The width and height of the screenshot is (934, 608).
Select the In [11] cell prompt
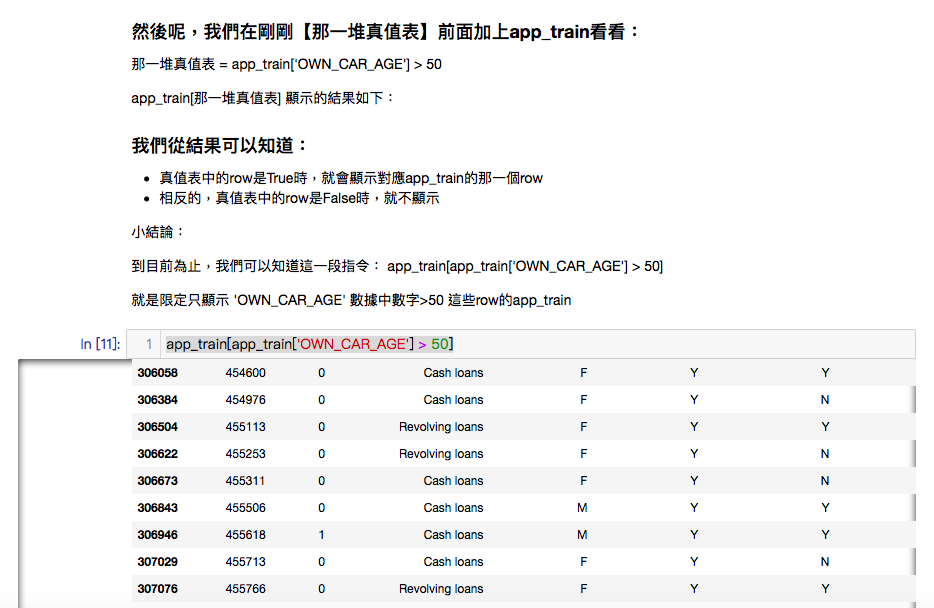coord(100,344)
